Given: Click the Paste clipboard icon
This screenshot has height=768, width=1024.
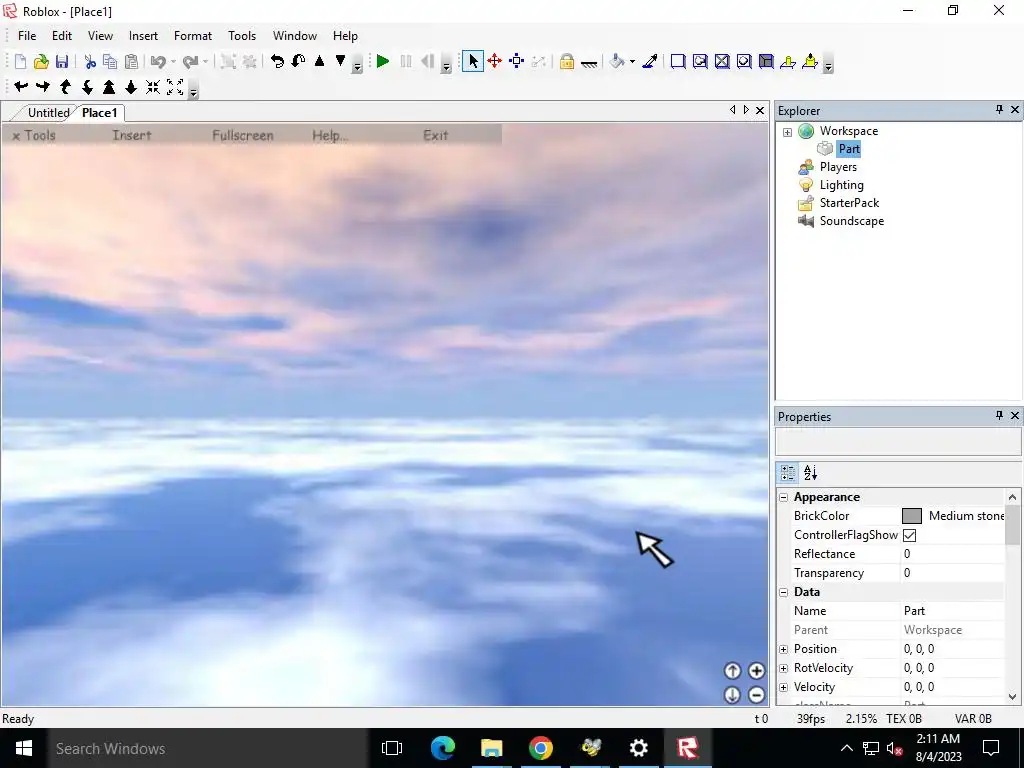Looking at the screenshot, I should pos(131,61).
